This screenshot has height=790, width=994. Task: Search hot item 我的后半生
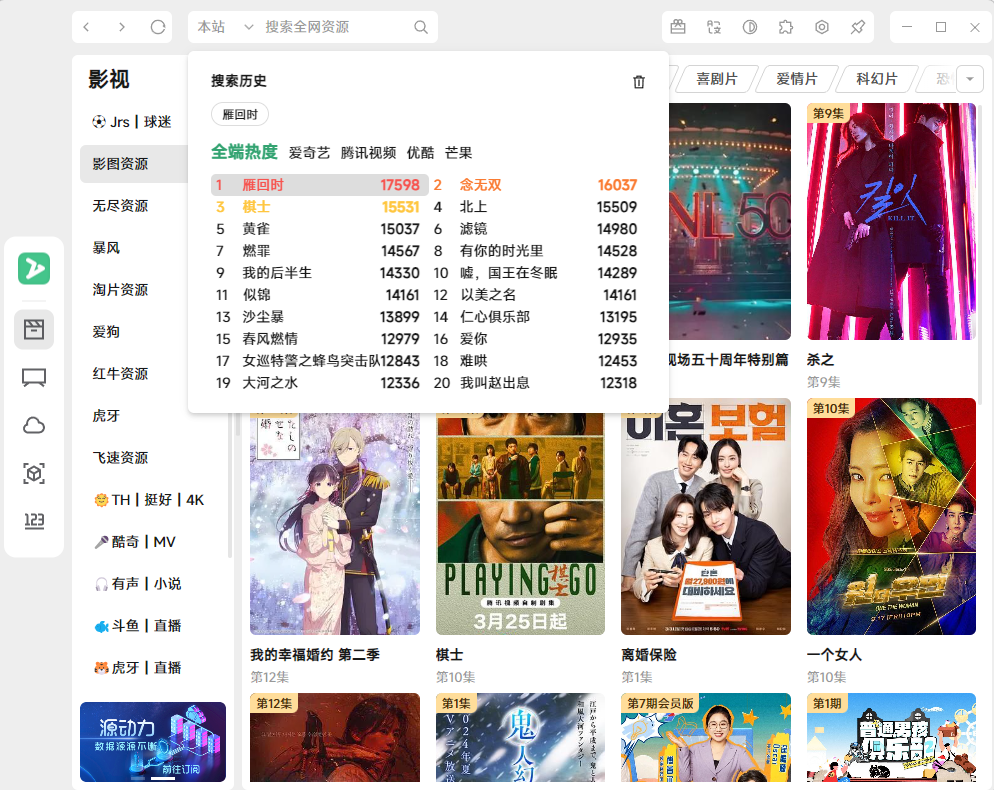click(x=320, y=273)
